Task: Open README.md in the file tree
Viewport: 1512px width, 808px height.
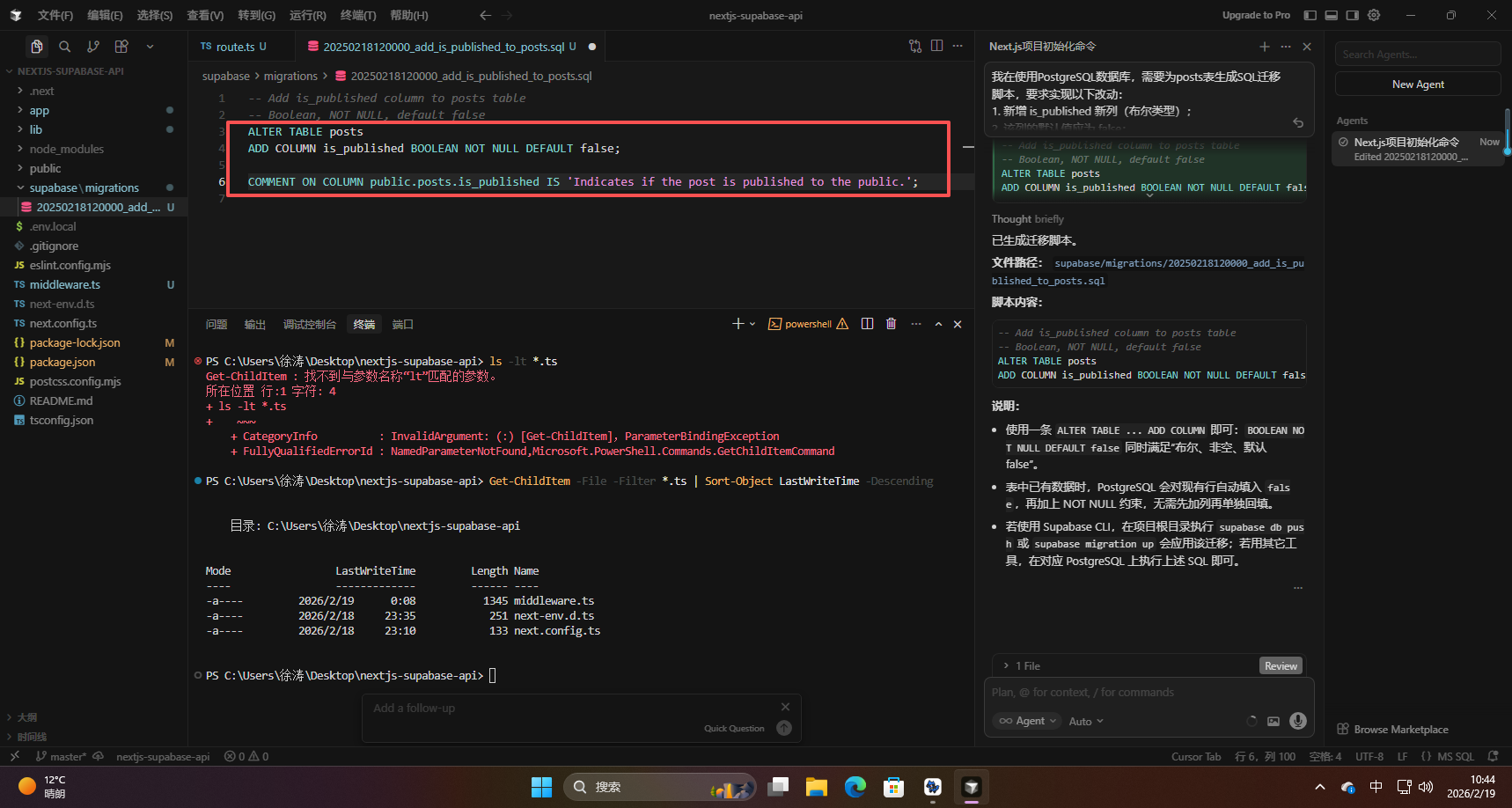Action: (61, 400)
